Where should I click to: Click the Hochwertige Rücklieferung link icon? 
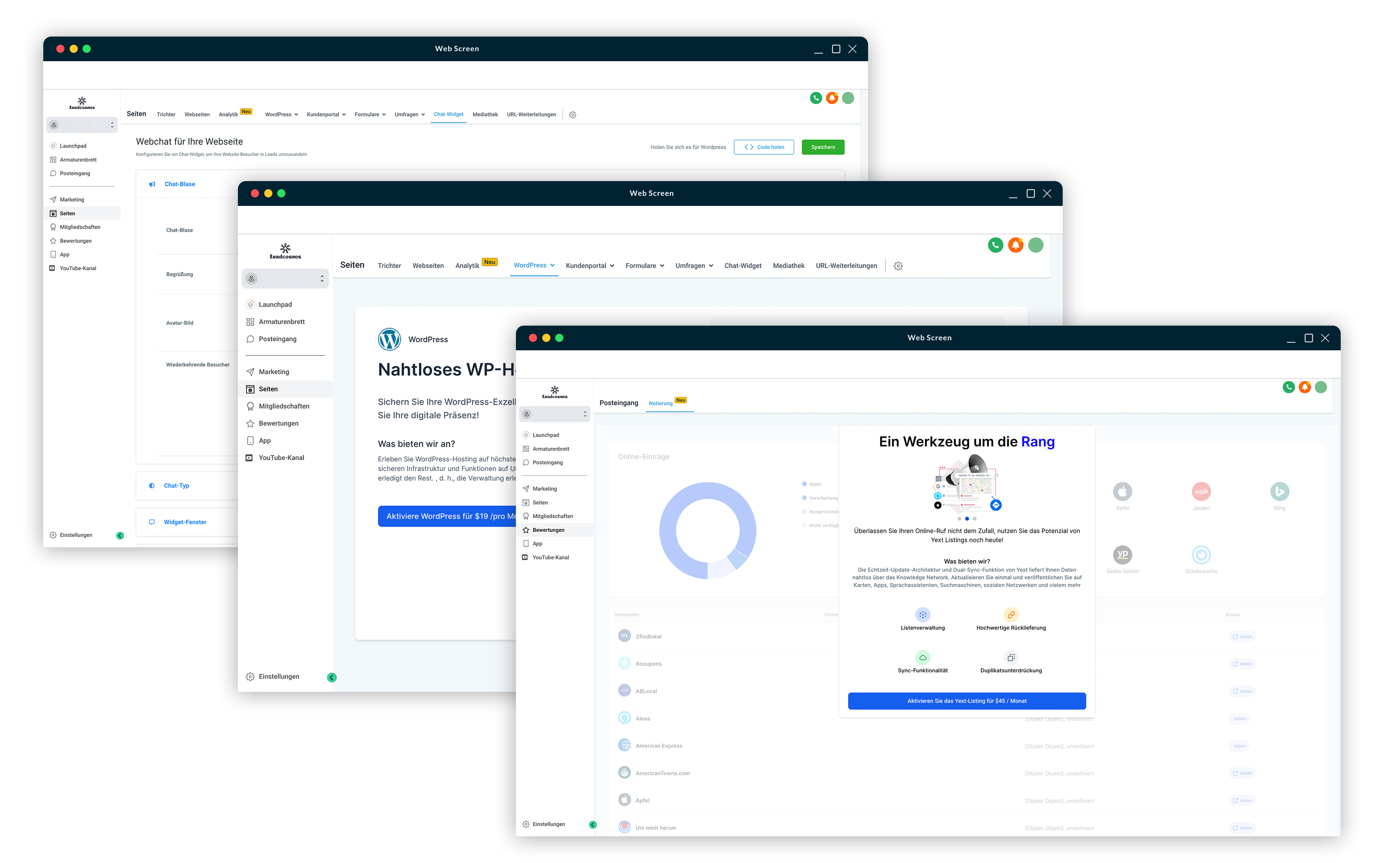[x=1011, y=615]
